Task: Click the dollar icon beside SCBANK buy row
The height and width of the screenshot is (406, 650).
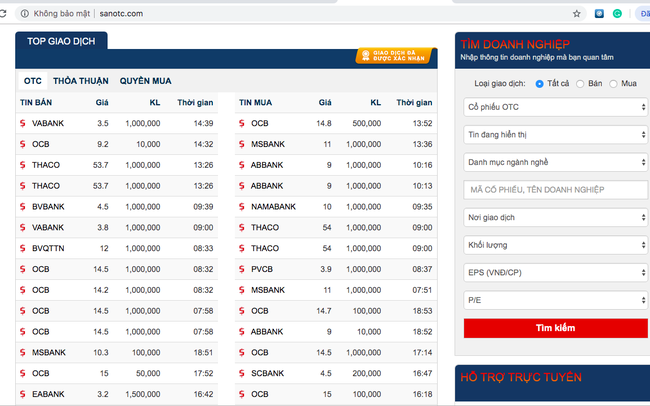Action: pos(242,373)
